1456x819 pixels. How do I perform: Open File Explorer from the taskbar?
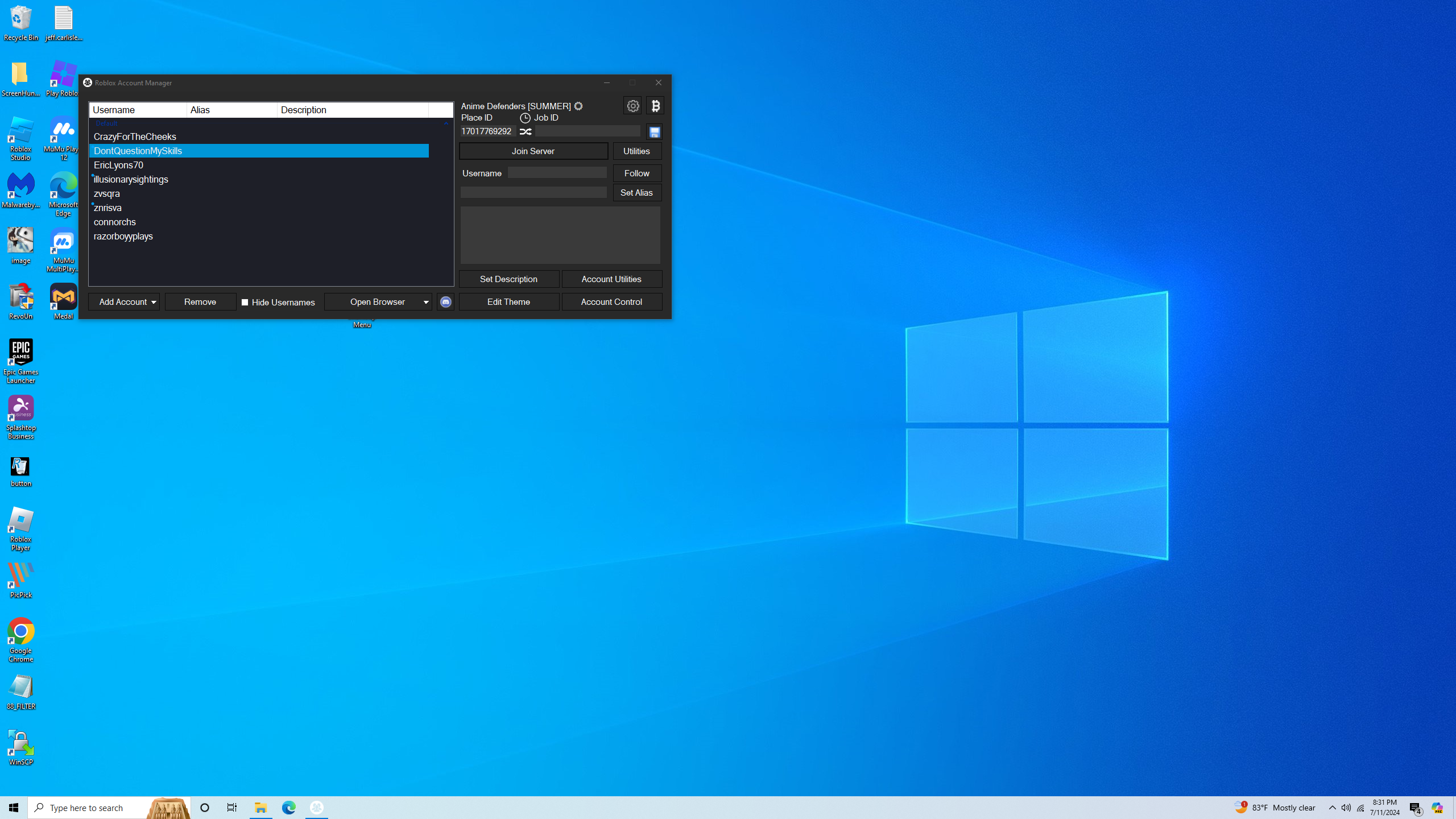260,807
